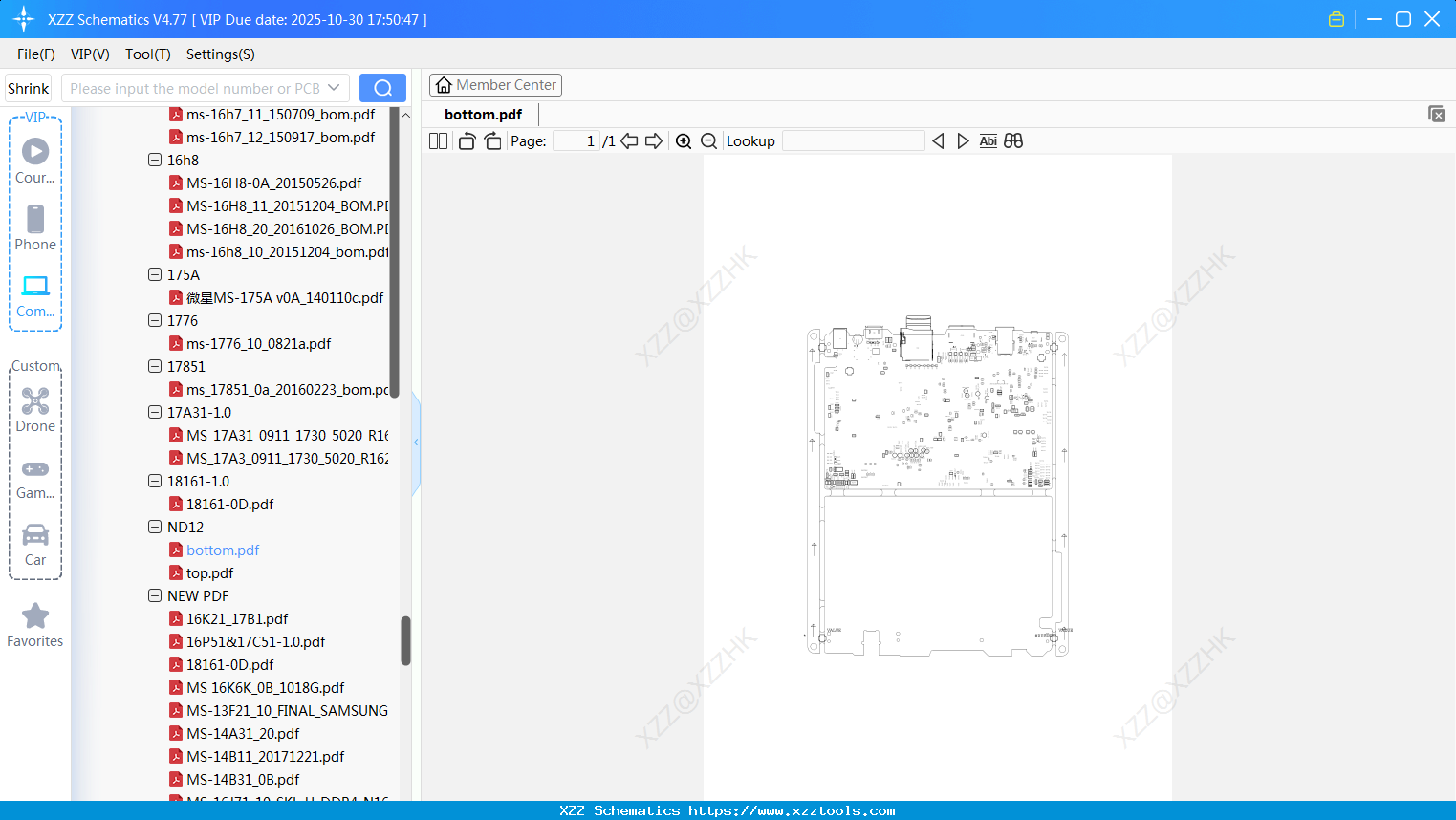Select the Computer category in sidebar
Image resolution: width=1456 pixels, height=820 pixels.
(35, 295)
